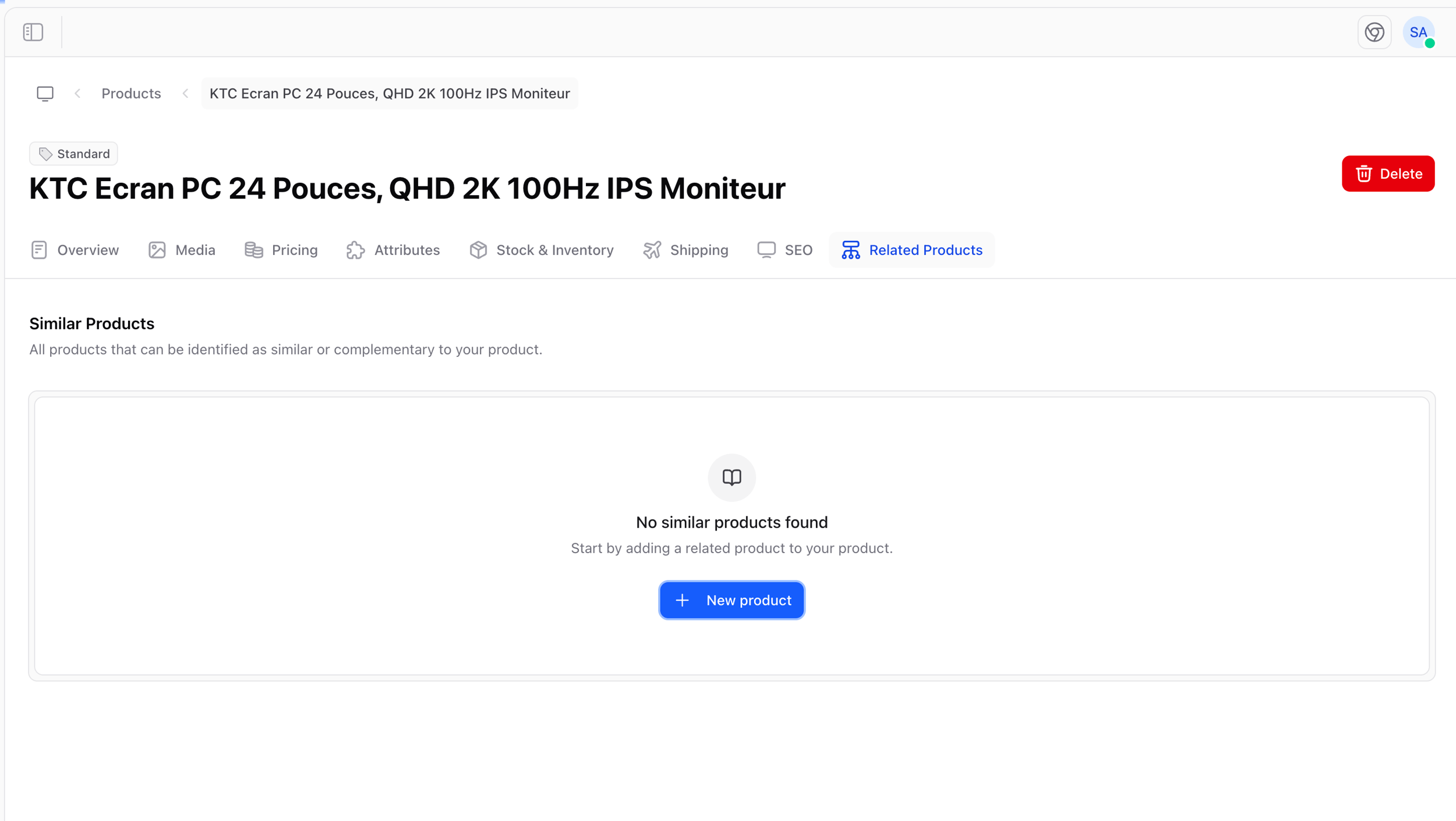Screen dimensions: 1456x821
Task: Click 'Start by adding a related product' text
Action: coord(731,548)
